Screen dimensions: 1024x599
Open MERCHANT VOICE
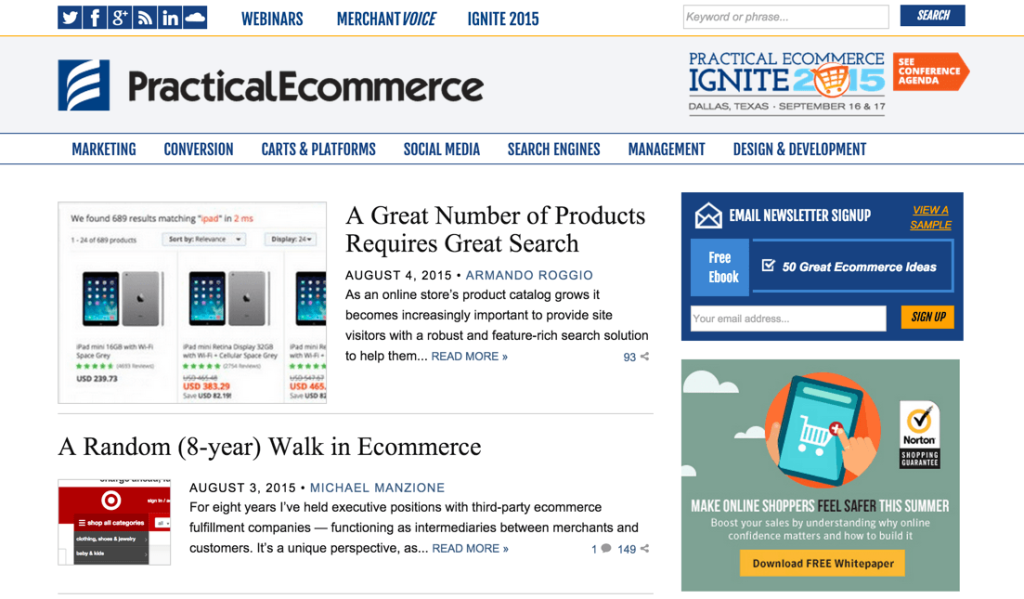click(386, 17)
